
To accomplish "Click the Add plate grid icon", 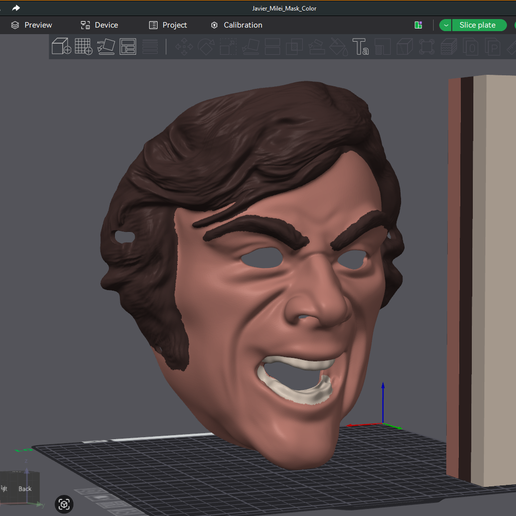I will (x=83, y=46).
